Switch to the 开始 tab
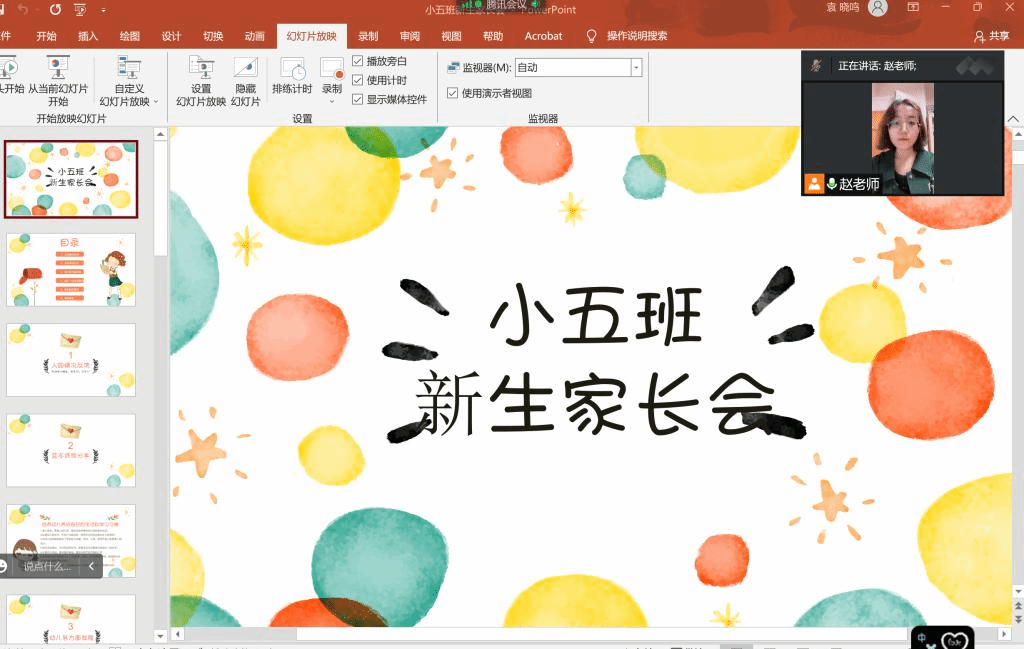 [x=46, y=36]
